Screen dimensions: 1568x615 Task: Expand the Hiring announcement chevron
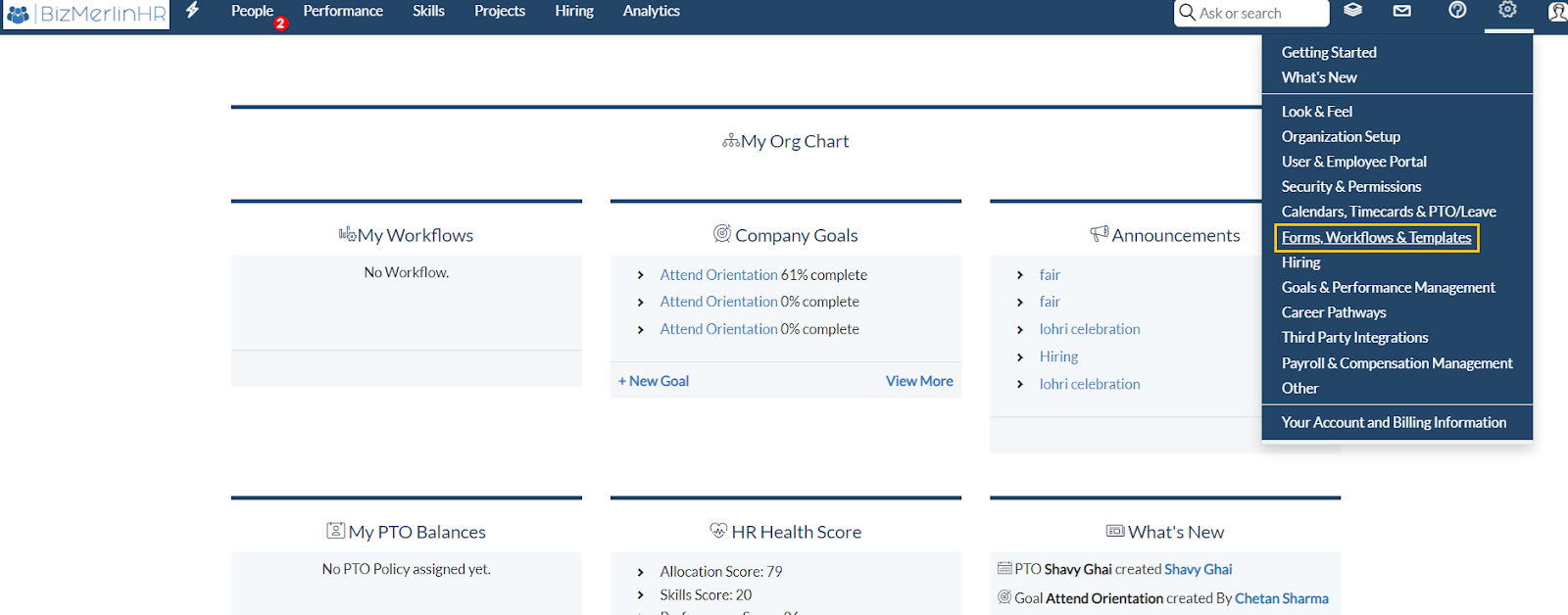point(1020,357)
